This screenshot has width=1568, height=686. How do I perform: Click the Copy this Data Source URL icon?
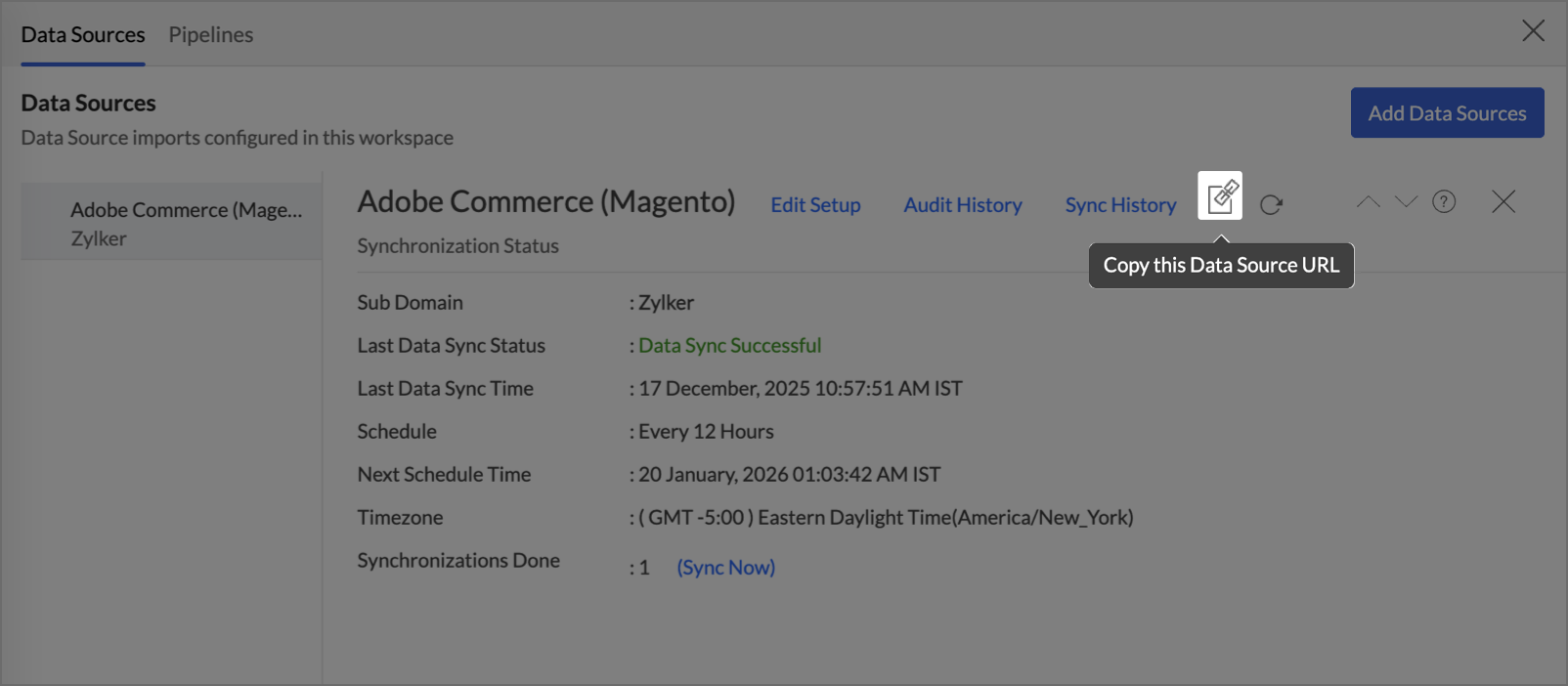(x=1220, y=196)
